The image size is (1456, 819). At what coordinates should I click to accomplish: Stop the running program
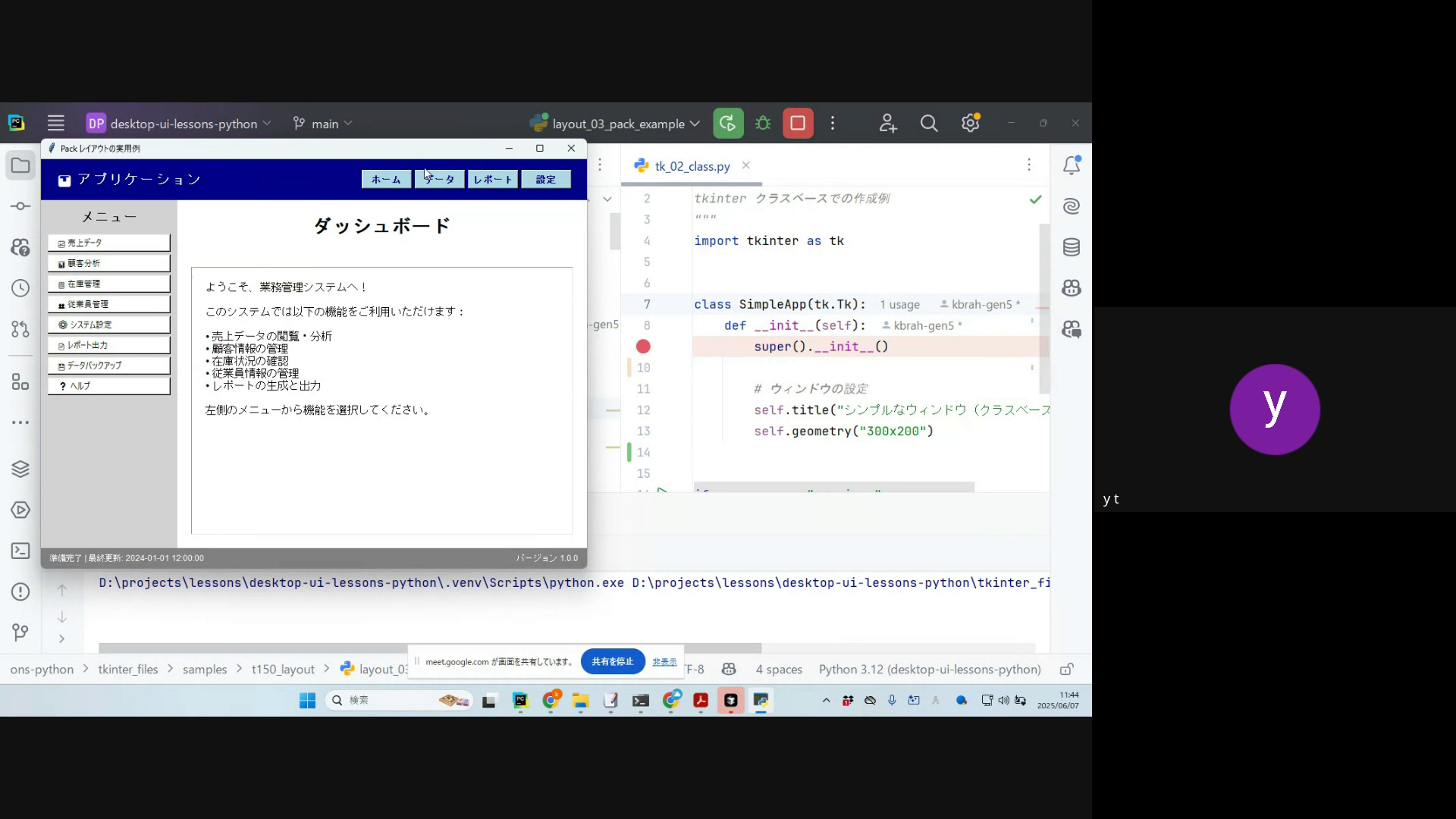click(x=798, y=124)
